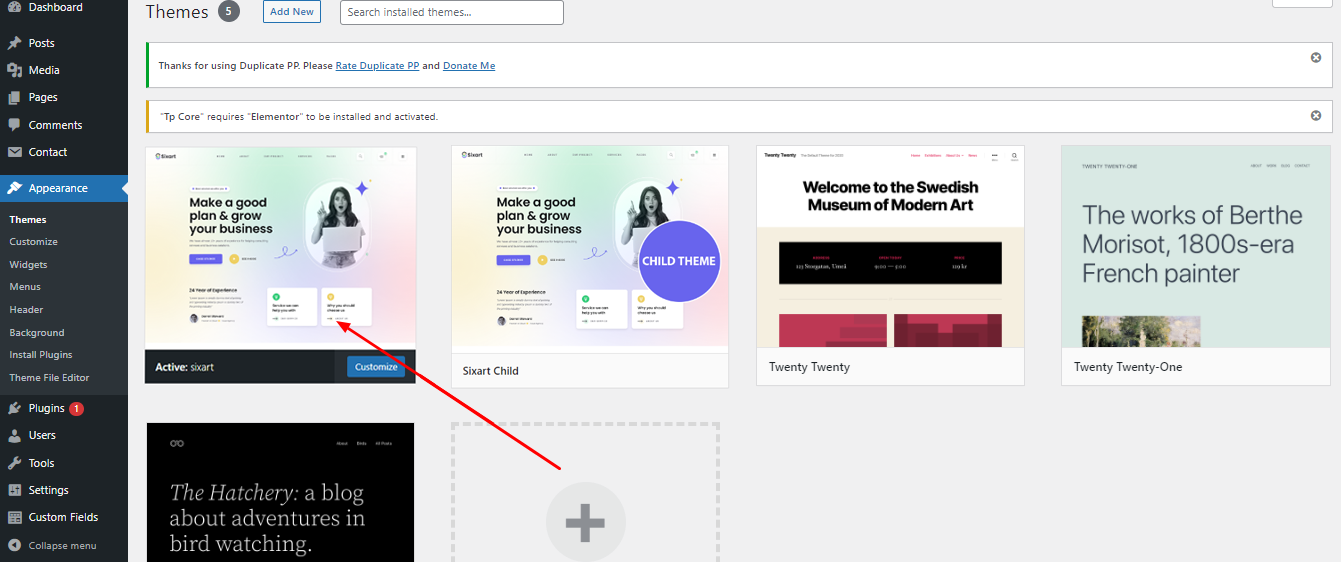The height and width of the screenshot is (562, 1341).
Task: Go to Pages menu item
Action: point(43,97)
